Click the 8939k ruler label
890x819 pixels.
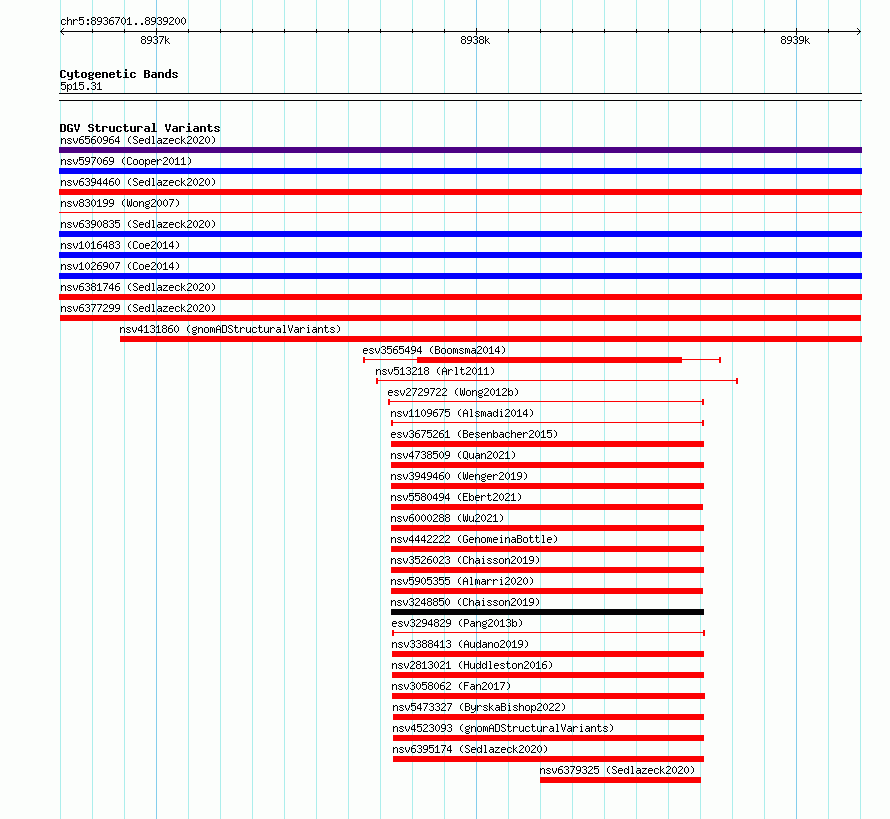point(795,40)
